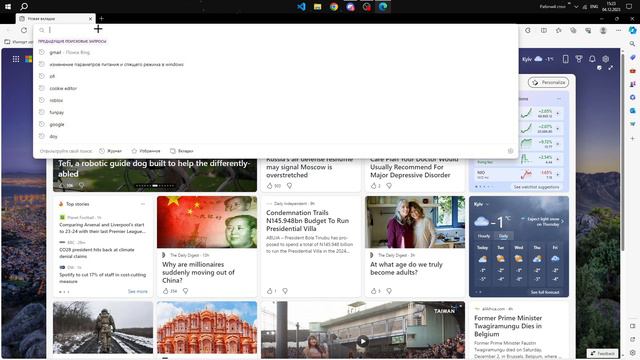This screenshot has width=640, height=360.
Task: Select the windows power settings suggestion
Action: point(276,64)
